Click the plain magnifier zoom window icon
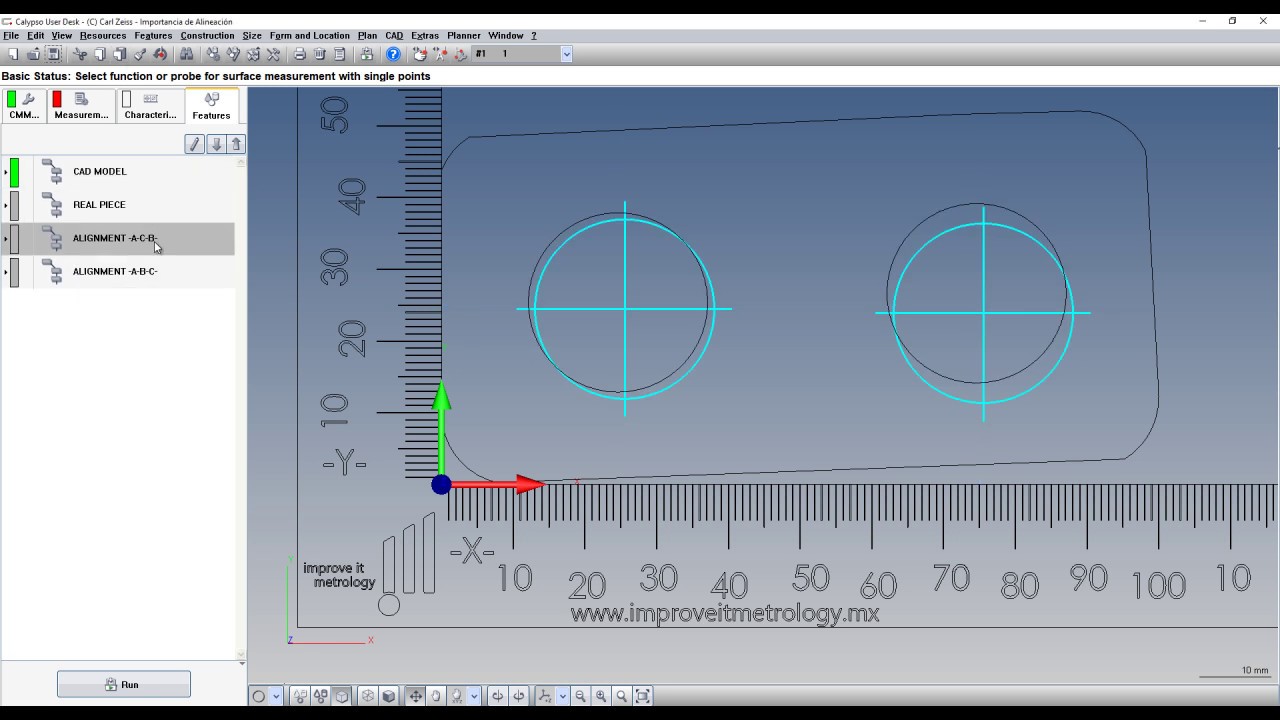This screenshot has width=1280, height=720. coord(621,696)
